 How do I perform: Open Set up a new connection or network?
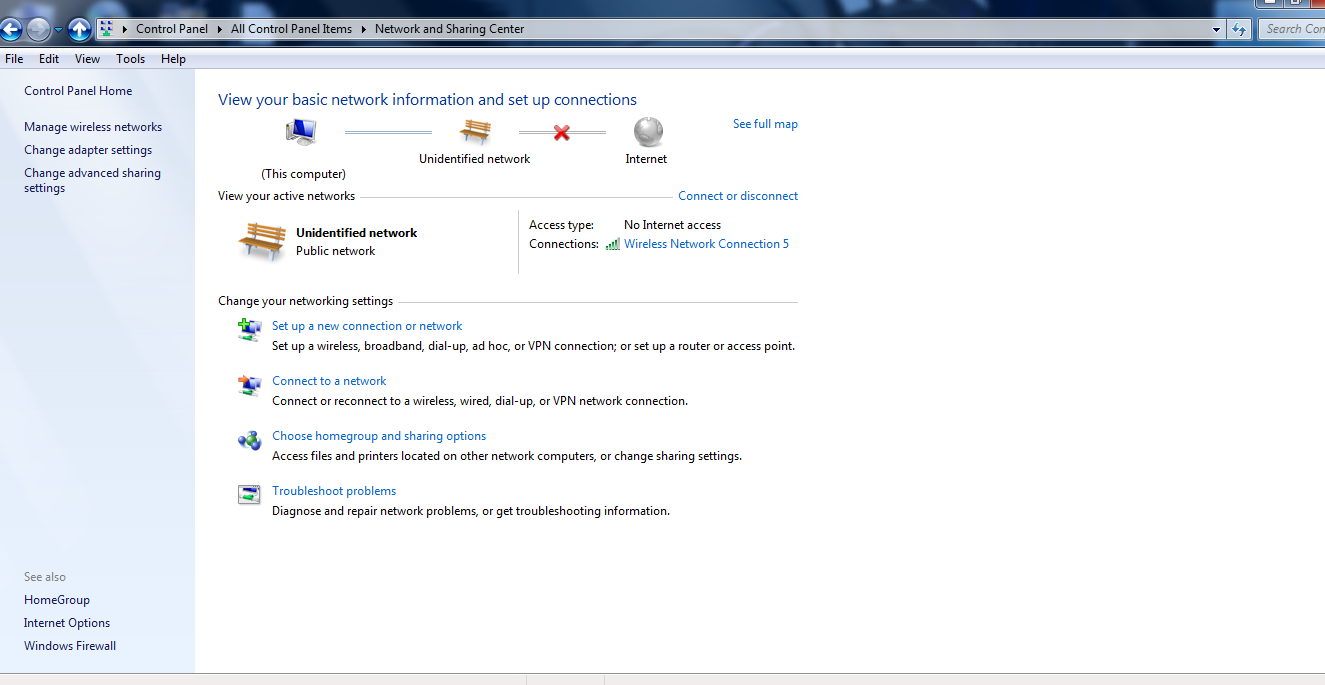pyautogui.click(x=367, y=326)
